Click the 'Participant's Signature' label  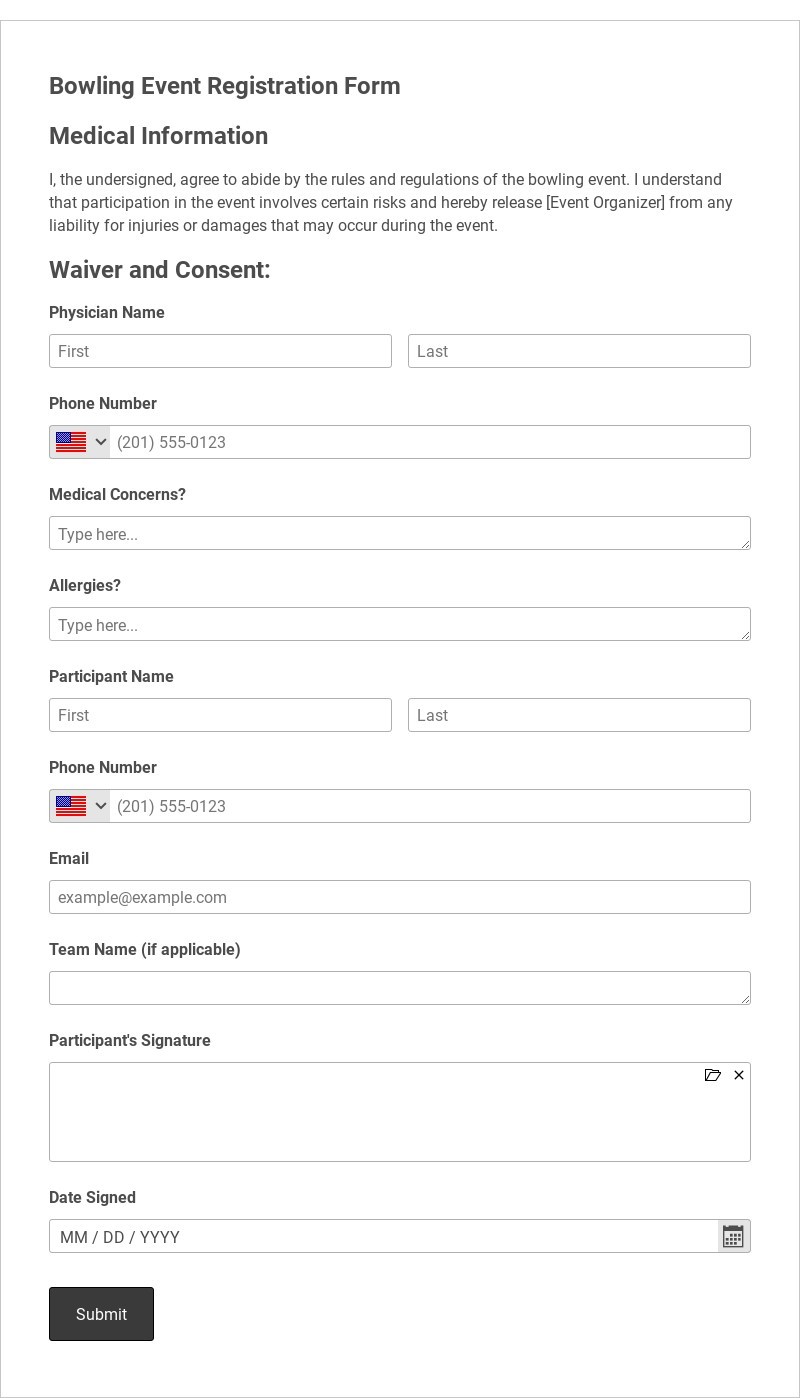[x=130, y=1041]
